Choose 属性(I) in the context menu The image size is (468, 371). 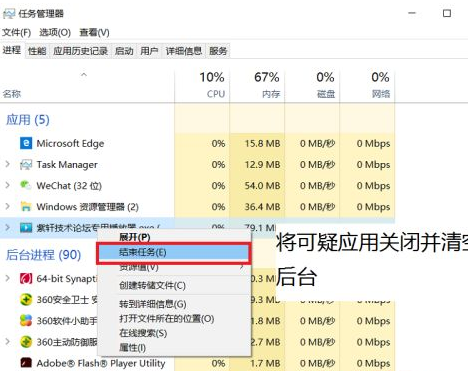tap(174, 348)
